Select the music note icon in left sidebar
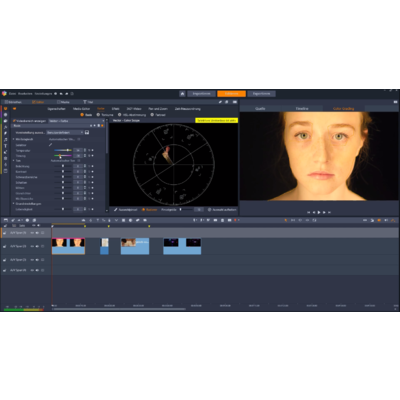Screen dimensions: 400x400 (5, 140)
